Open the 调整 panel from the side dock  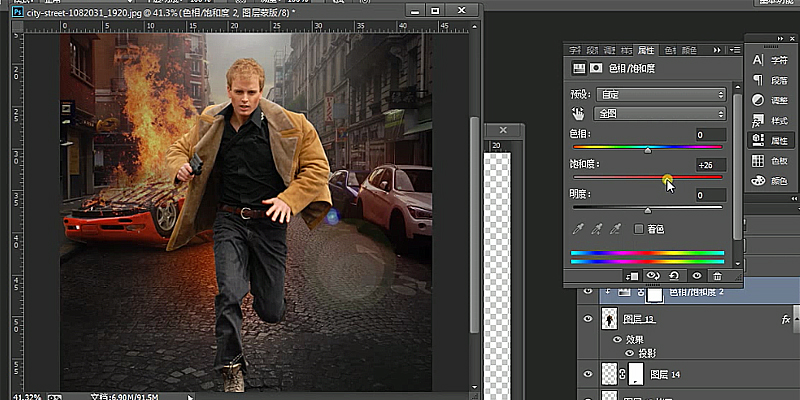(x=770, y=100)
